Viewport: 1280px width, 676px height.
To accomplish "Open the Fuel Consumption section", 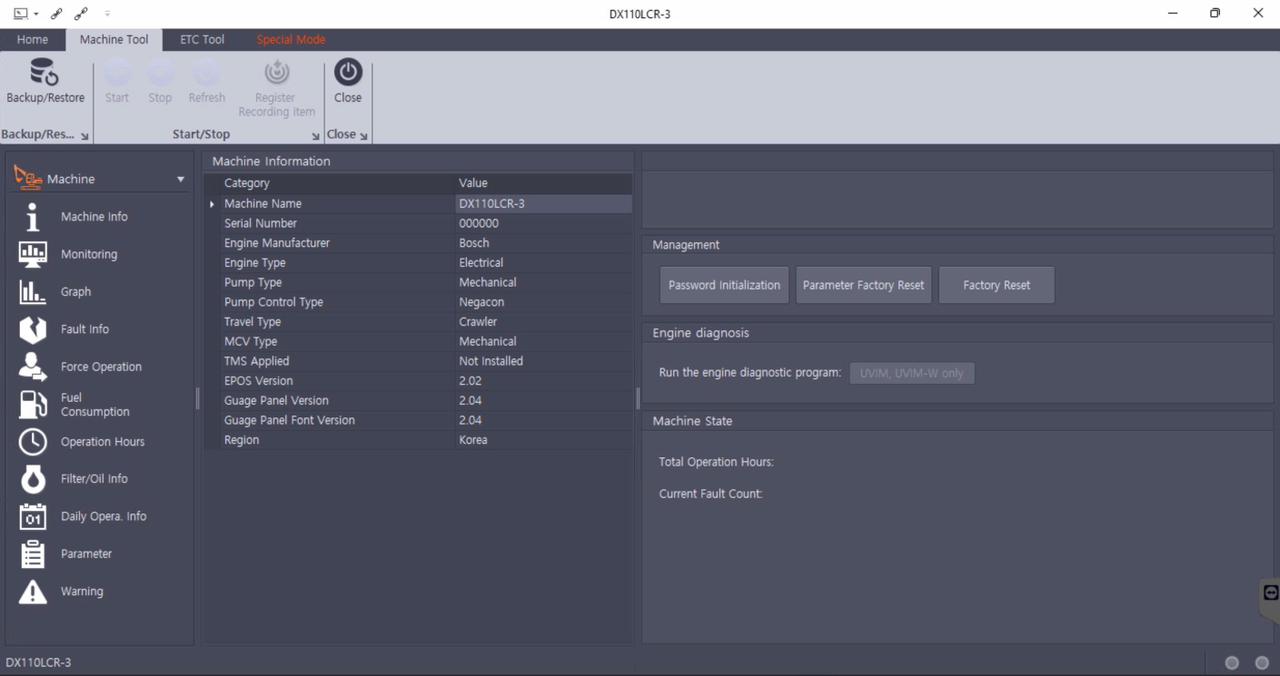I will [x=94, y=404].
